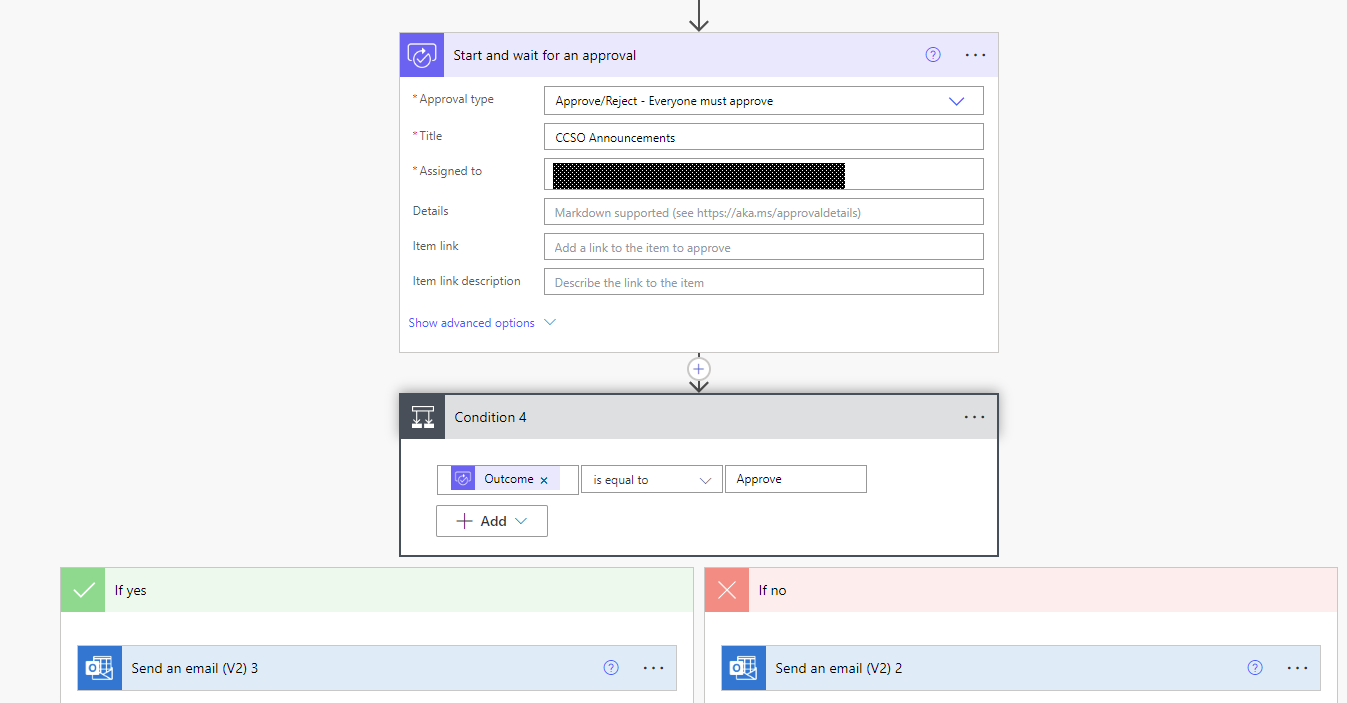
Task: Click the Condition 4 icon
Action: click(423, 417)
